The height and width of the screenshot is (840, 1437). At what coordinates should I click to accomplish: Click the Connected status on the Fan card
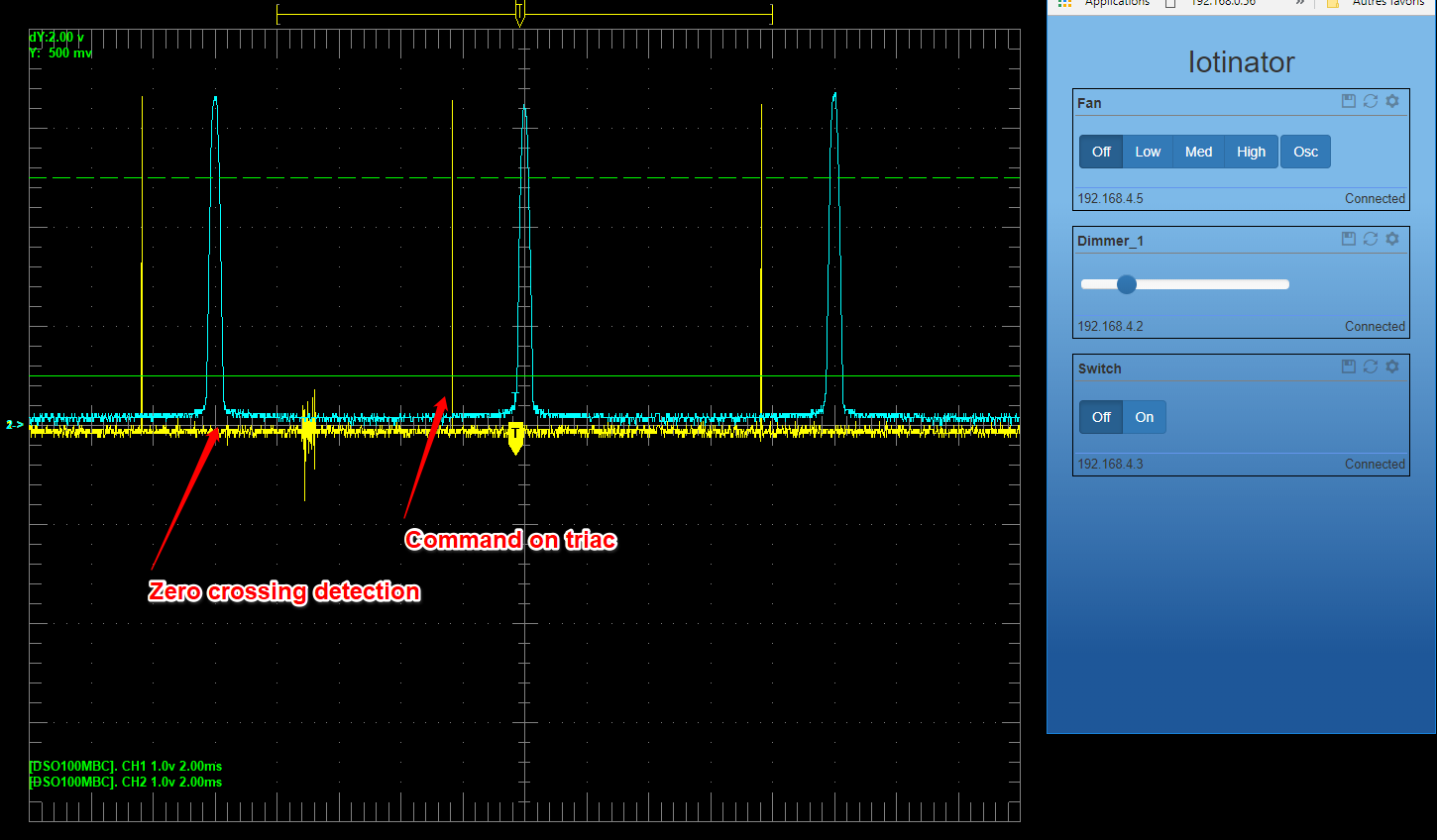tap(1375, 198)
